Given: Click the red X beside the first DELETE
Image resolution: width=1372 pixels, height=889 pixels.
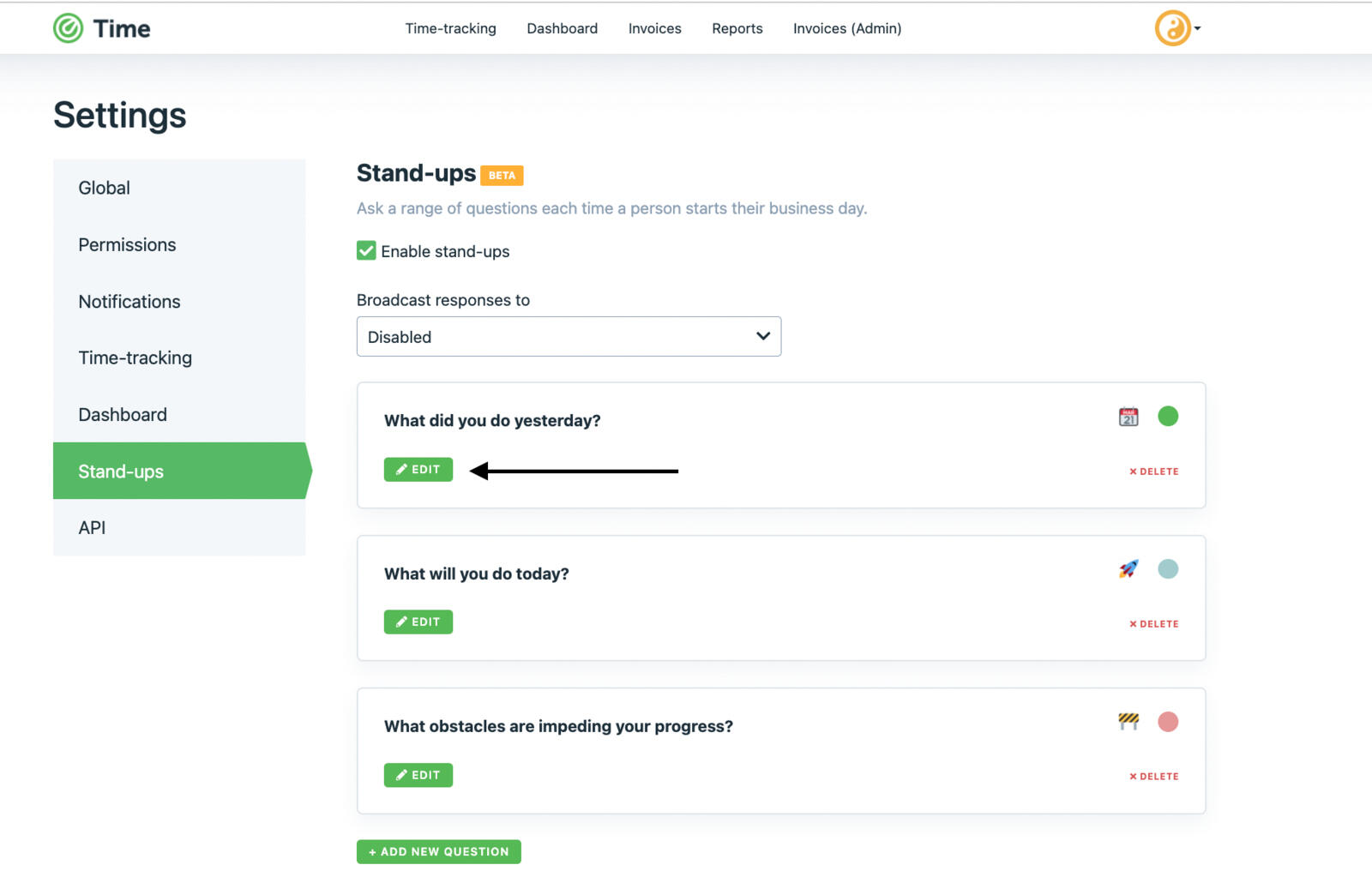Looking at the screenshot, I should [1134, 471].
